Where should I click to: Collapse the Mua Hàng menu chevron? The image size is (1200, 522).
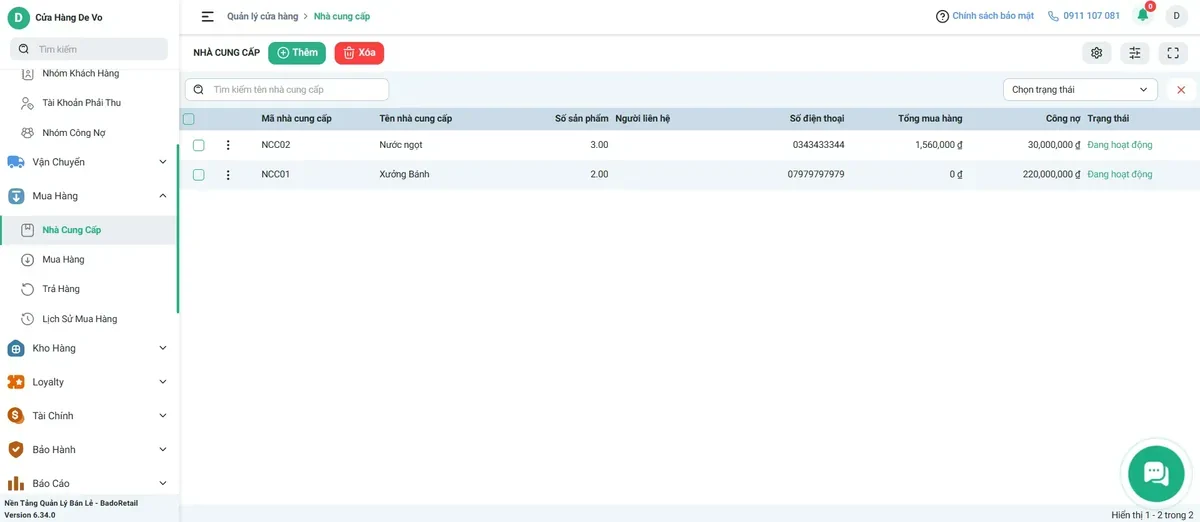(163, 196)
